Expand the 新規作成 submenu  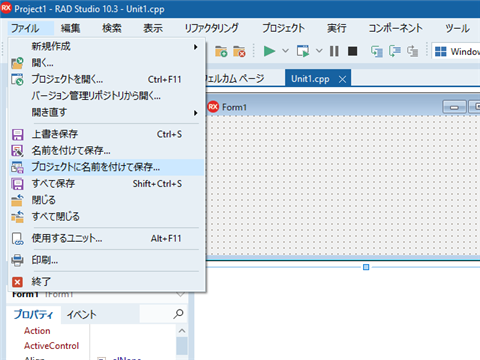(x=106, y=46)
